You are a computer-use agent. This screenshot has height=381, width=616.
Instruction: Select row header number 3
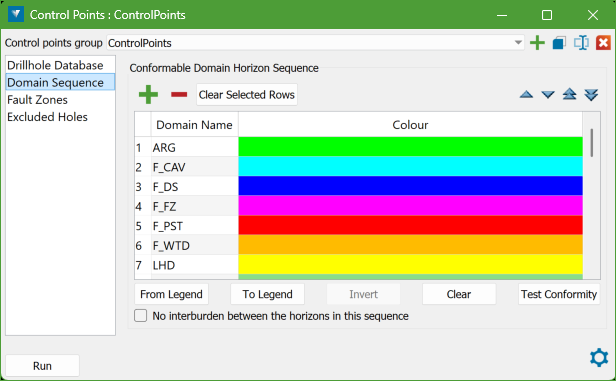tap(143, 187)
